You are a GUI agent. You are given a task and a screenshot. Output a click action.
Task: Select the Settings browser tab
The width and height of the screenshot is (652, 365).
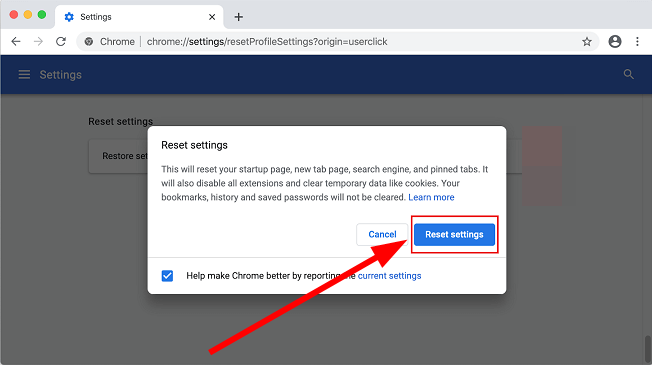tap(139, 17)
